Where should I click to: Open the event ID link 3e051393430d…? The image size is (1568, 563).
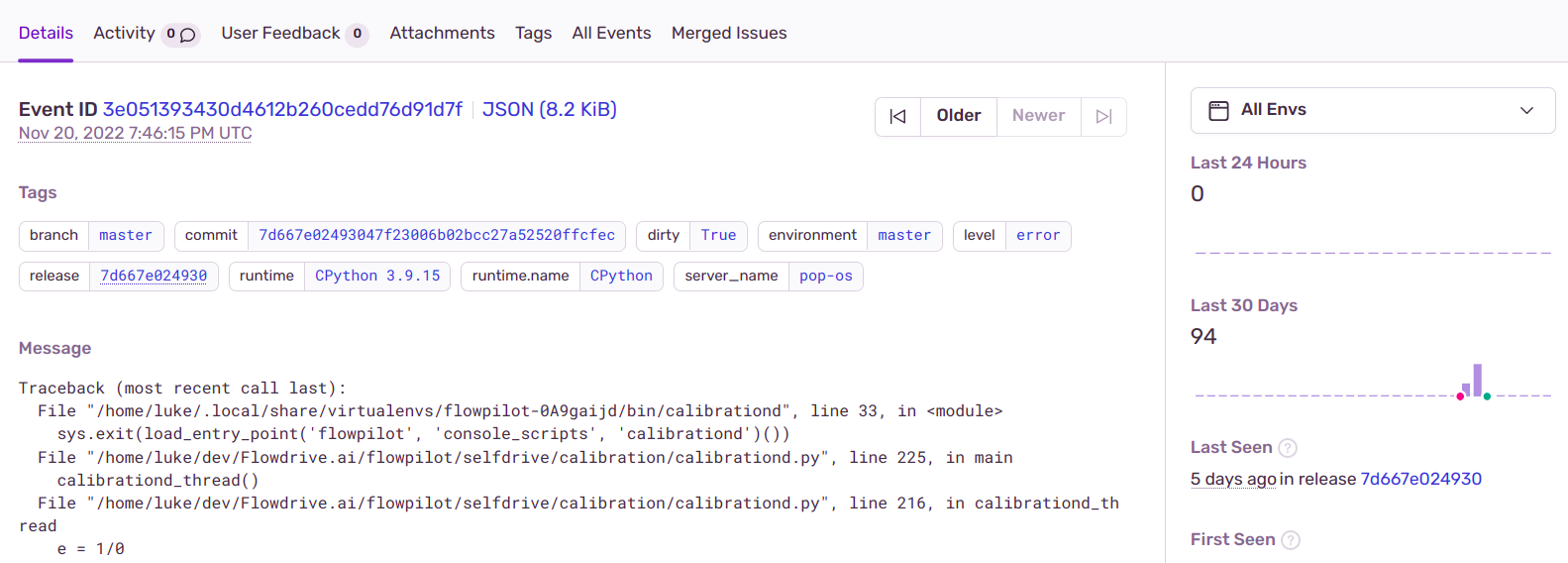pyautogui.click(x=282, y=109)
